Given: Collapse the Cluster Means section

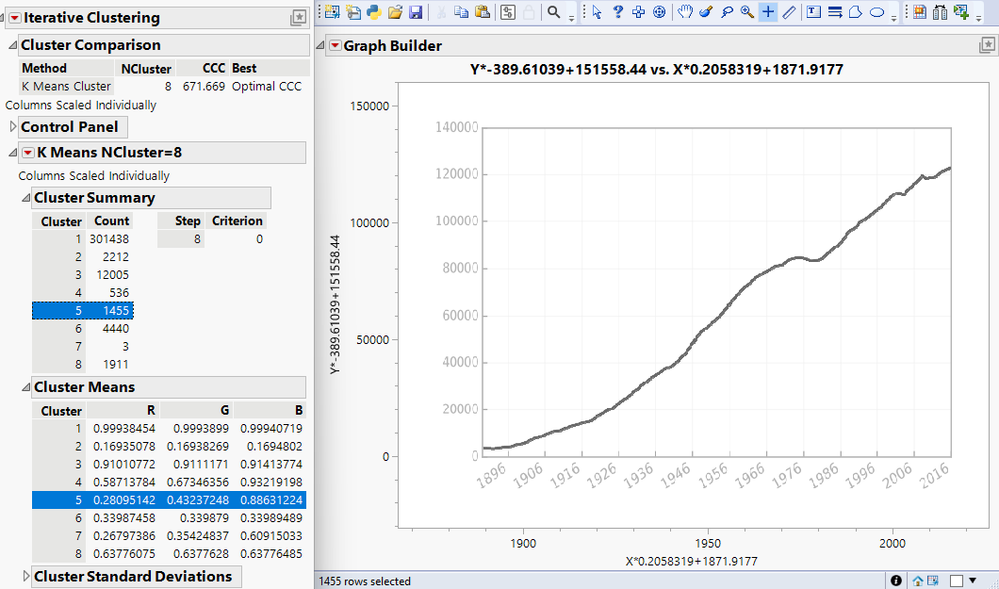Looking at the screenshot, I should [26, 387].
